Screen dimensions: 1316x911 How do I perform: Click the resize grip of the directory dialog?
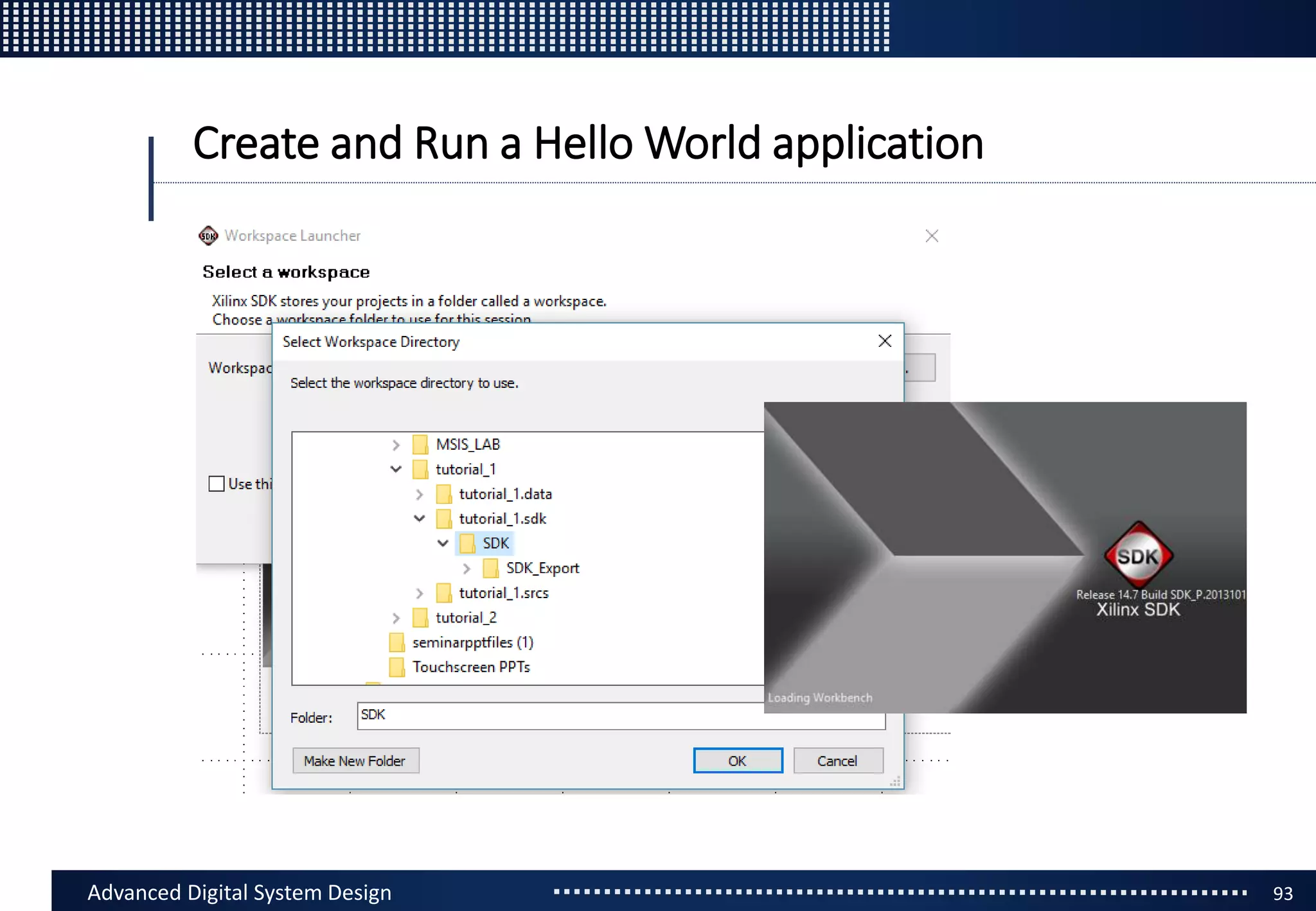click(x=895, y=781)
